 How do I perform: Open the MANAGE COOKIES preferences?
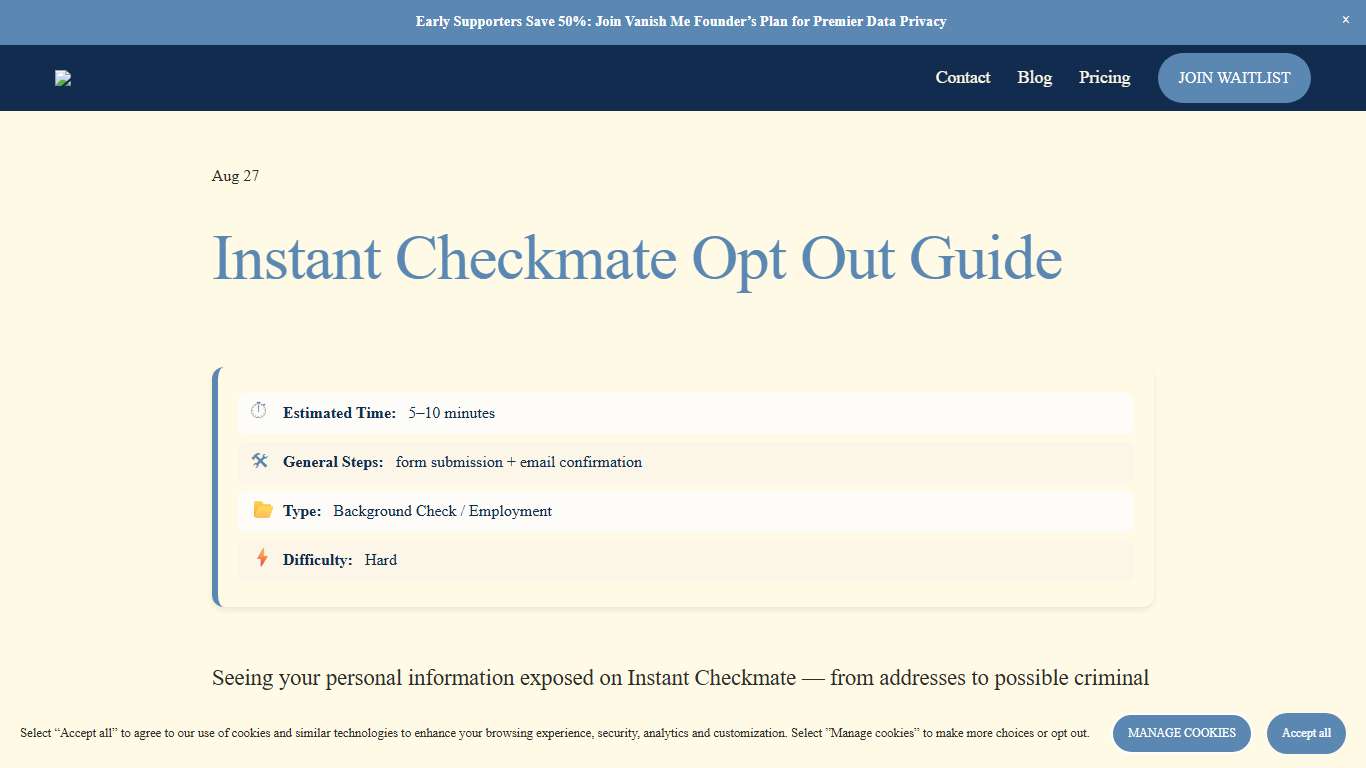(1181, 733)
